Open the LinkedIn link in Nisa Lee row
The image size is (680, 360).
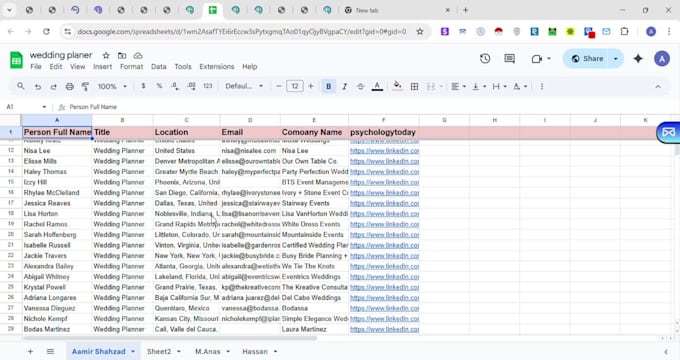tap(385, 151)
